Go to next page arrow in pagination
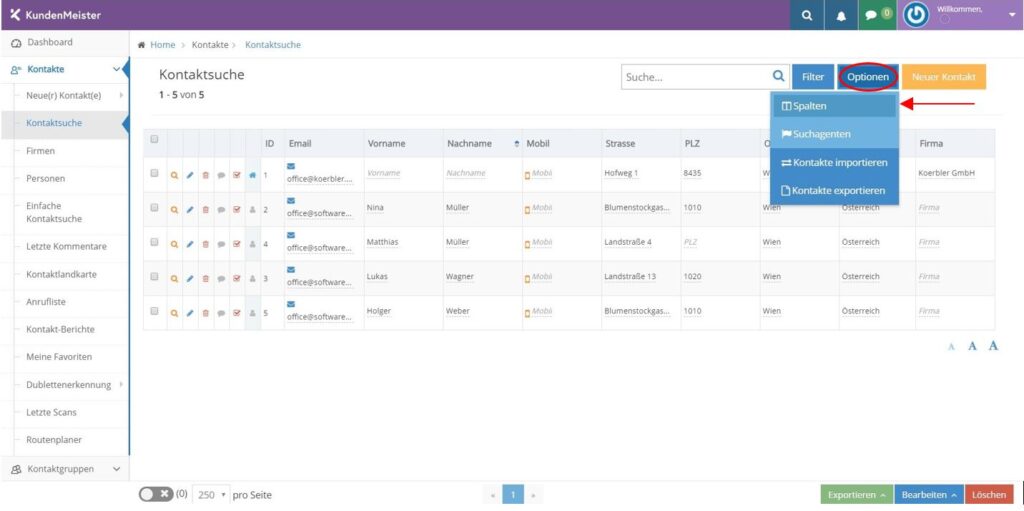Image resolution: width=1024 pixels, height=511 pixels. pos(534,495)
